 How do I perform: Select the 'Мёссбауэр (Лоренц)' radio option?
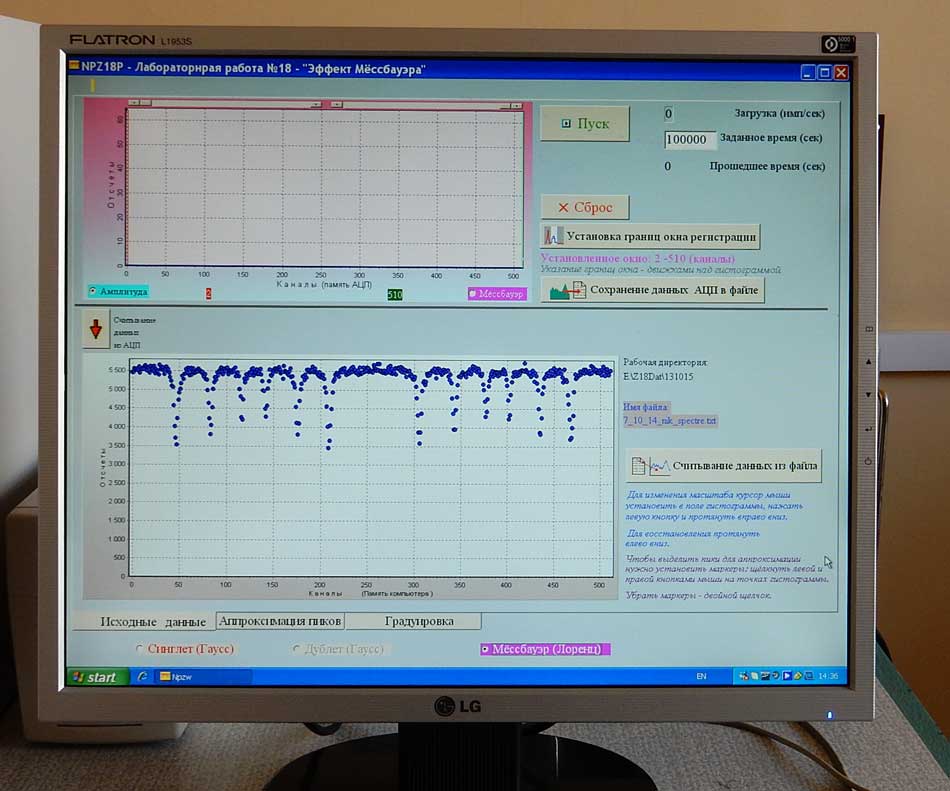pos(486,649)
